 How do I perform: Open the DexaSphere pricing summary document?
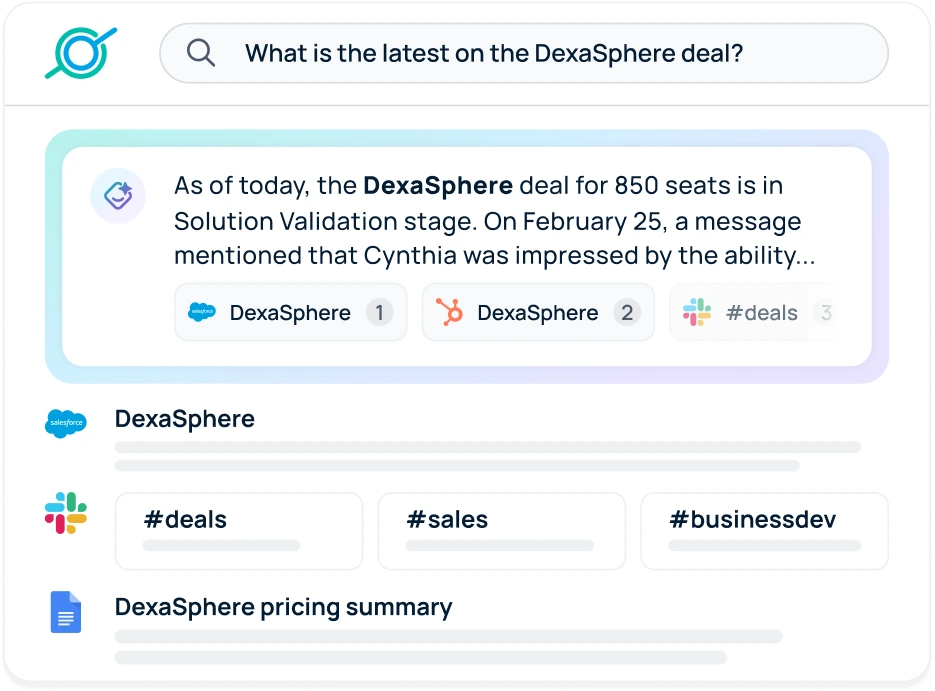[x=283, y=607]
